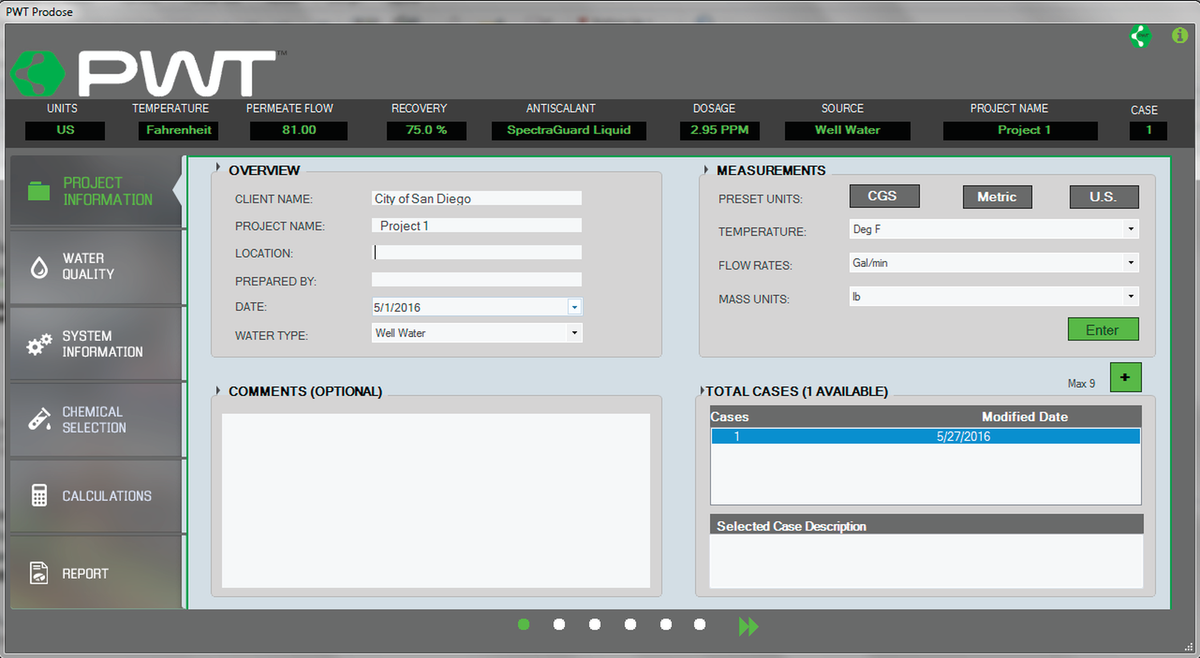Click the Report document icon
Image resolution: width=1200 pixels, height=658 pixels.
[x=39, y=573]
